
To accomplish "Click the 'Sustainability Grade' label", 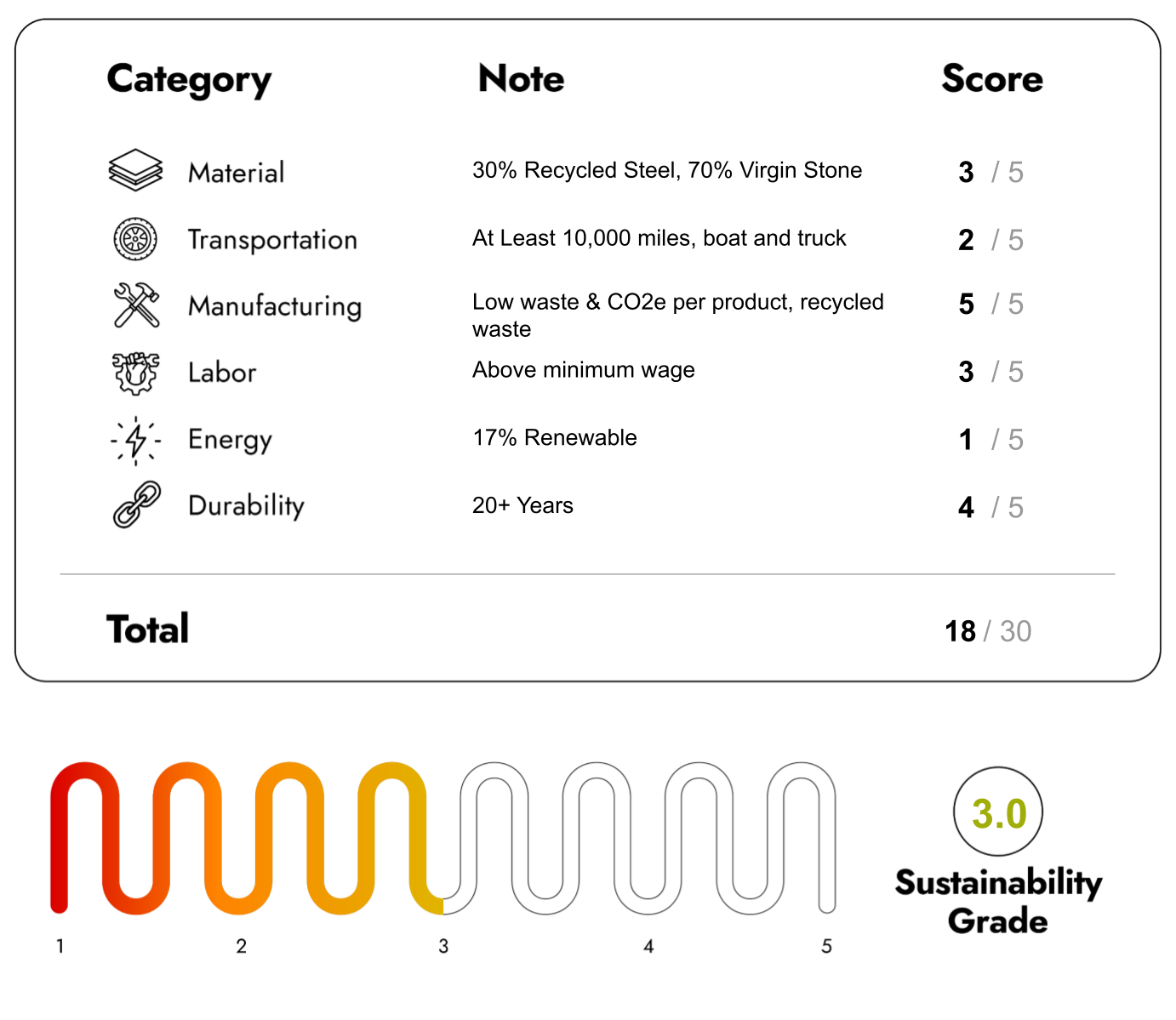I will pos(998,902).
